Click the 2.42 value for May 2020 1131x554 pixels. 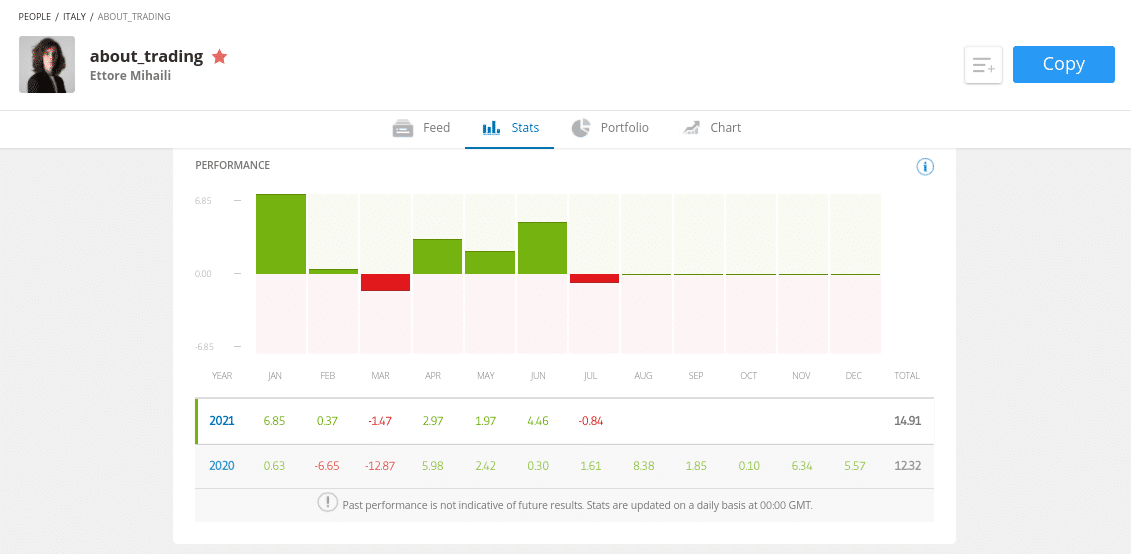click(485, 465)
